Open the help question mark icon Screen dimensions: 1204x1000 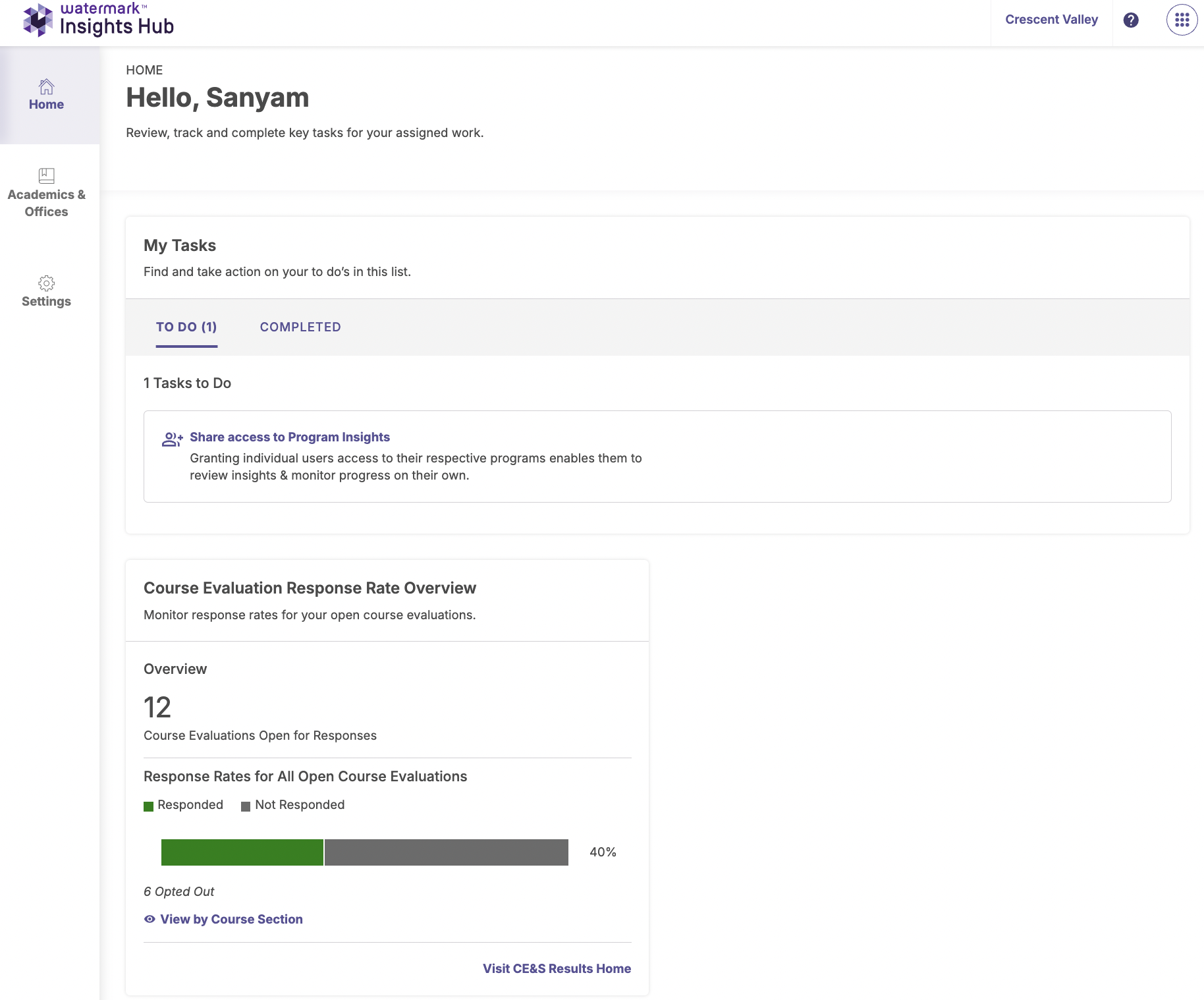(x=1130, y=20)
